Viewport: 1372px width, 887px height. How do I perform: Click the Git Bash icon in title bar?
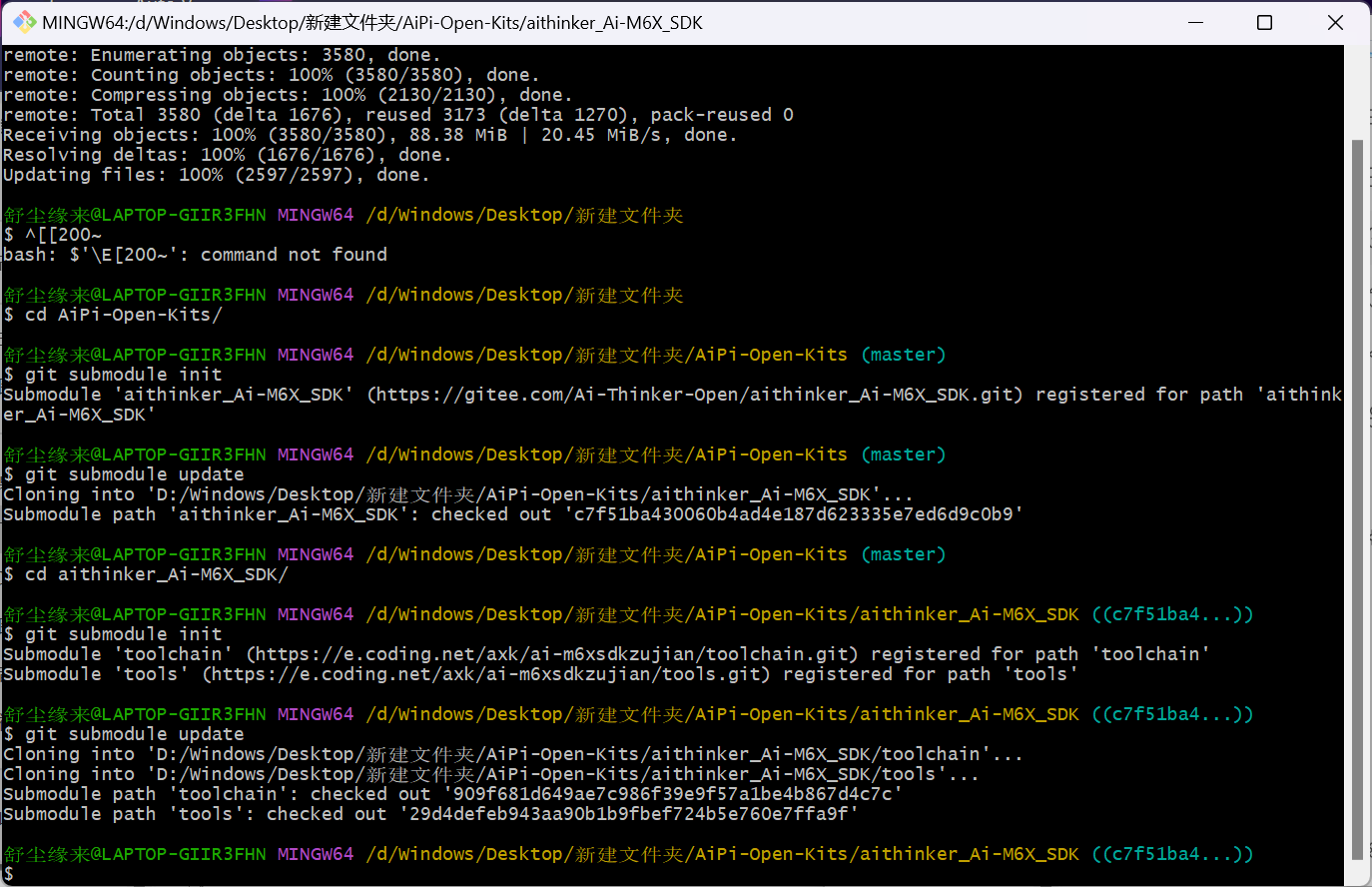[24, 22]
